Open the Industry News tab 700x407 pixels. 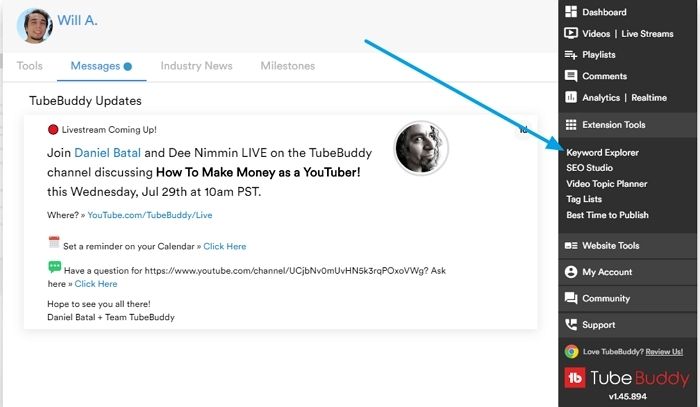[x=196, y=66]
